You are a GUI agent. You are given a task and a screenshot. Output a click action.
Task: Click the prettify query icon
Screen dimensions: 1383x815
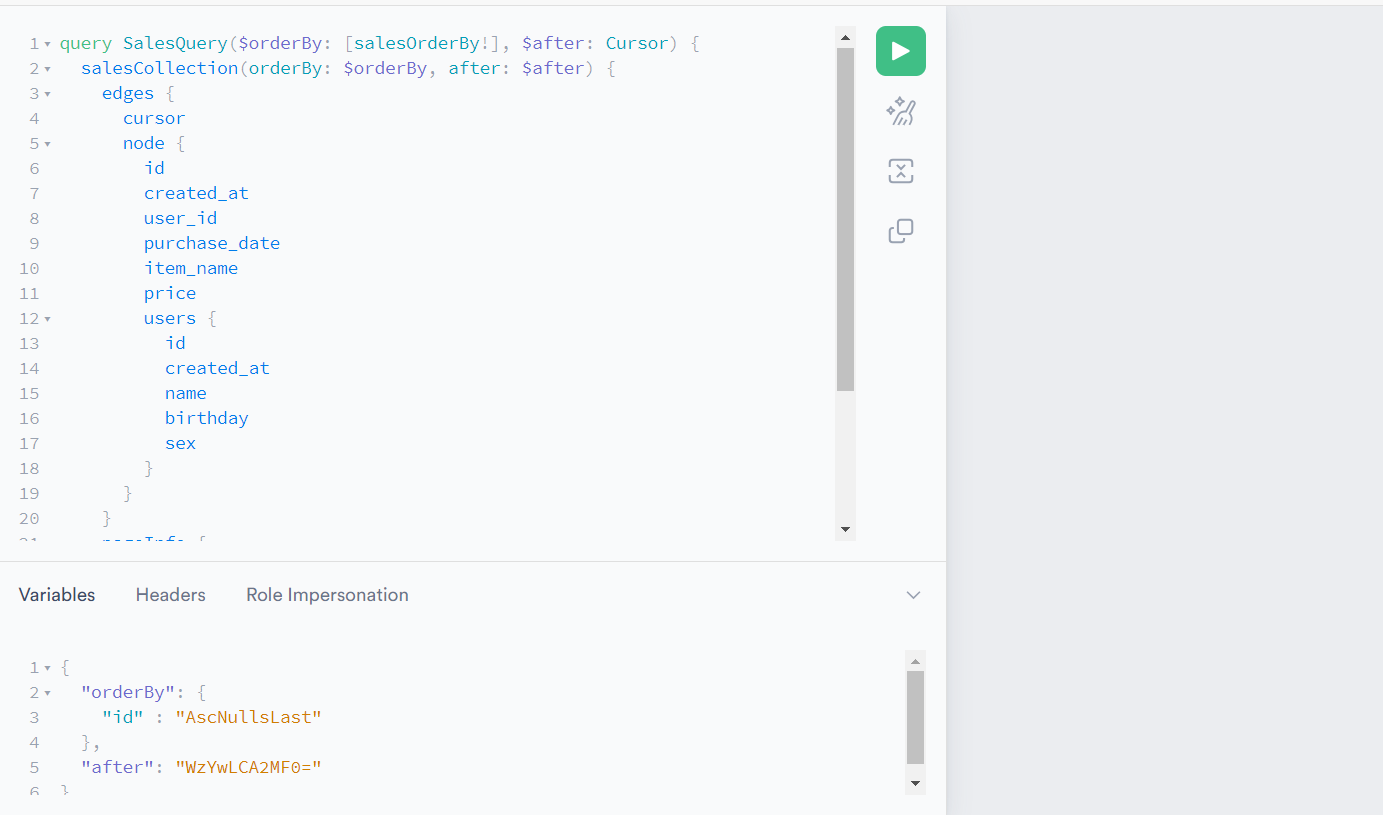pos(900,112)
